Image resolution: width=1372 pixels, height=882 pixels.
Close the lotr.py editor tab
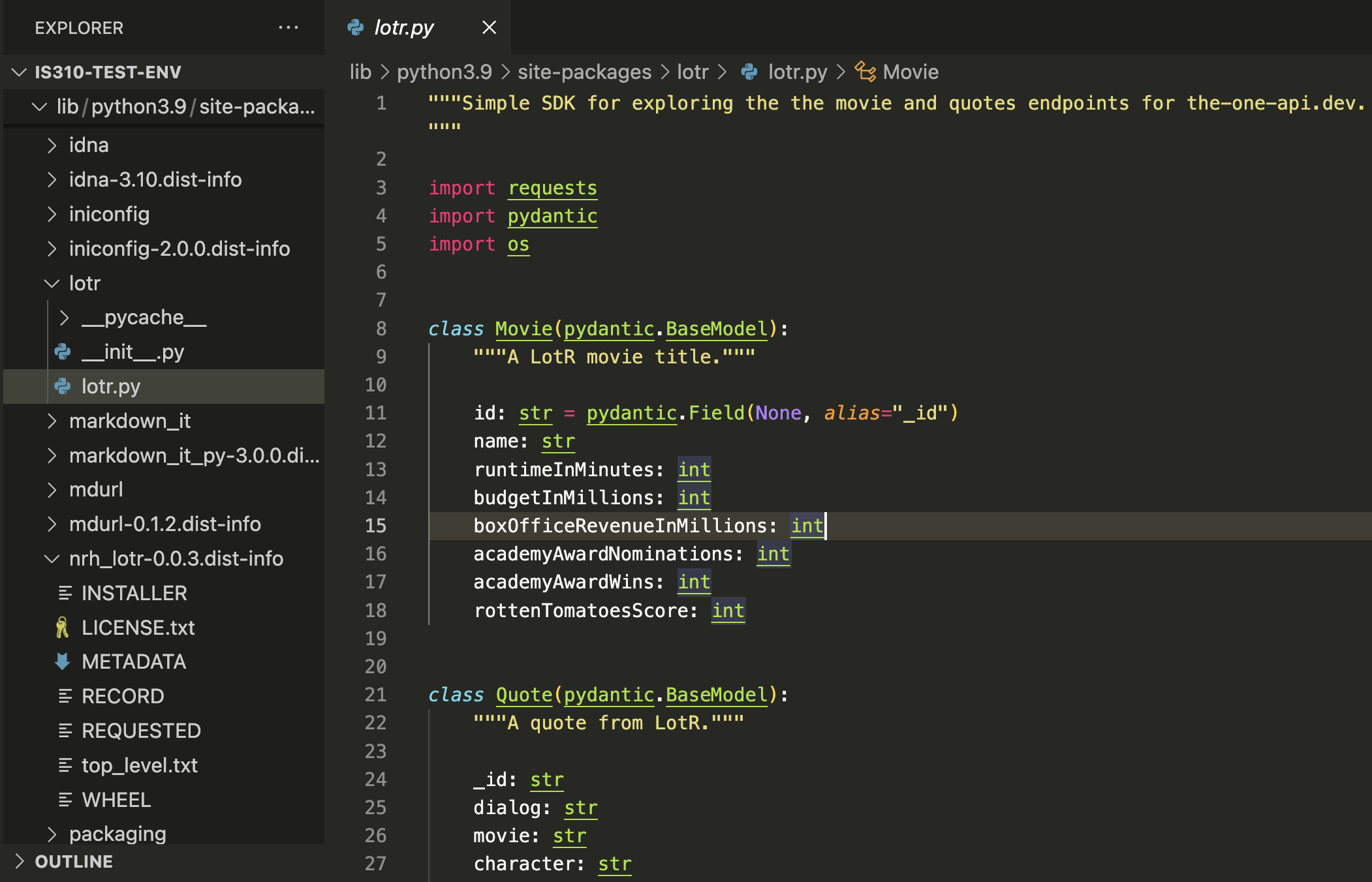point(489,27)
